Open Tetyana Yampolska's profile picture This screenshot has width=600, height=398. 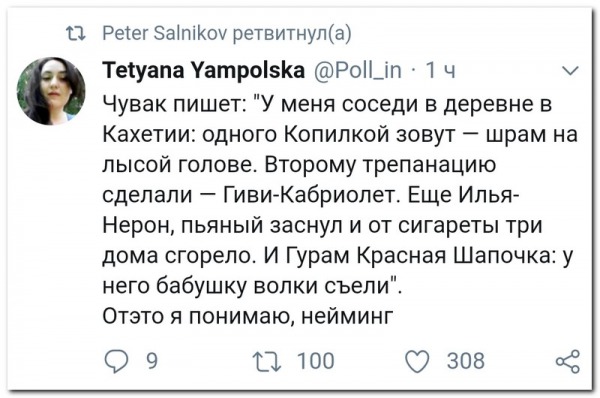point(51,91)
